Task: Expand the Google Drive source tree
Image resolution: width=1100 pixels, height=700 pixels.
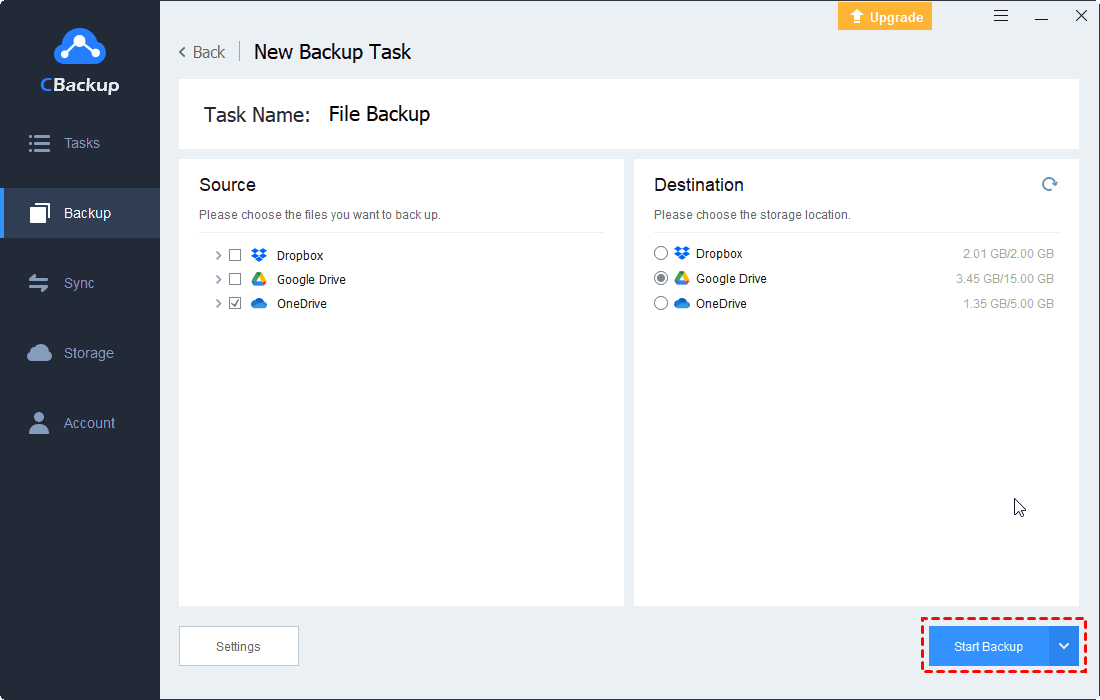Action: 218,279
